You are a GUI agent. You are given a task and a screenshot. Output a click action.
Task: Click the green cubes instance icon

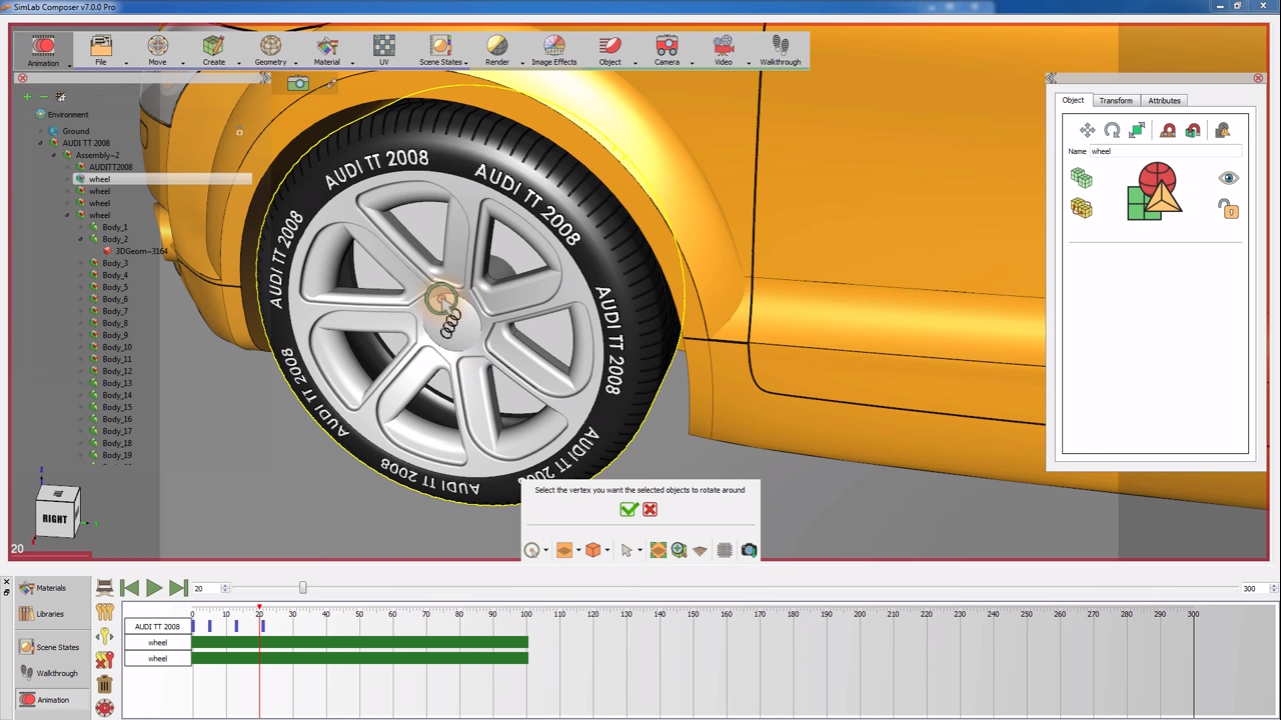pyautogui.click(x=1081, y=177)
